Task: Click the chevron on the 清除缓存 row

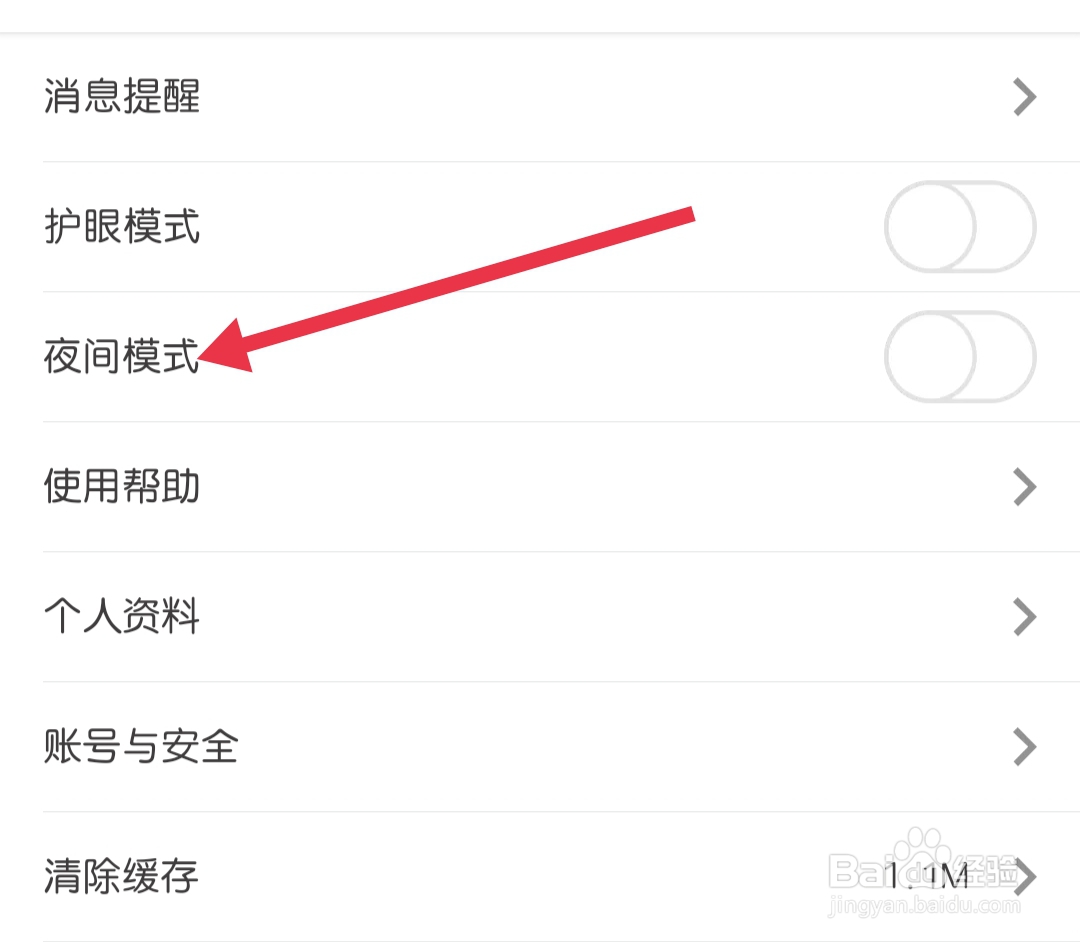Action: (1025, 877)
